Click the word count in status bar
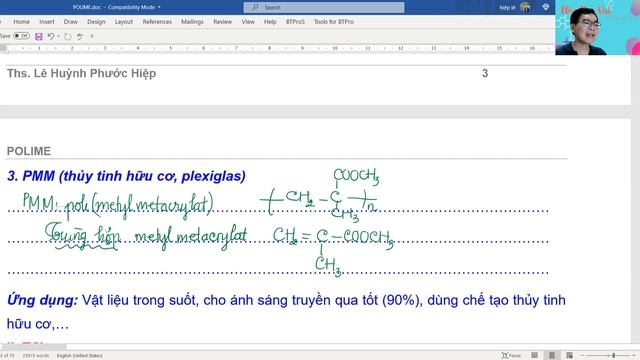 tap(35, 356)
